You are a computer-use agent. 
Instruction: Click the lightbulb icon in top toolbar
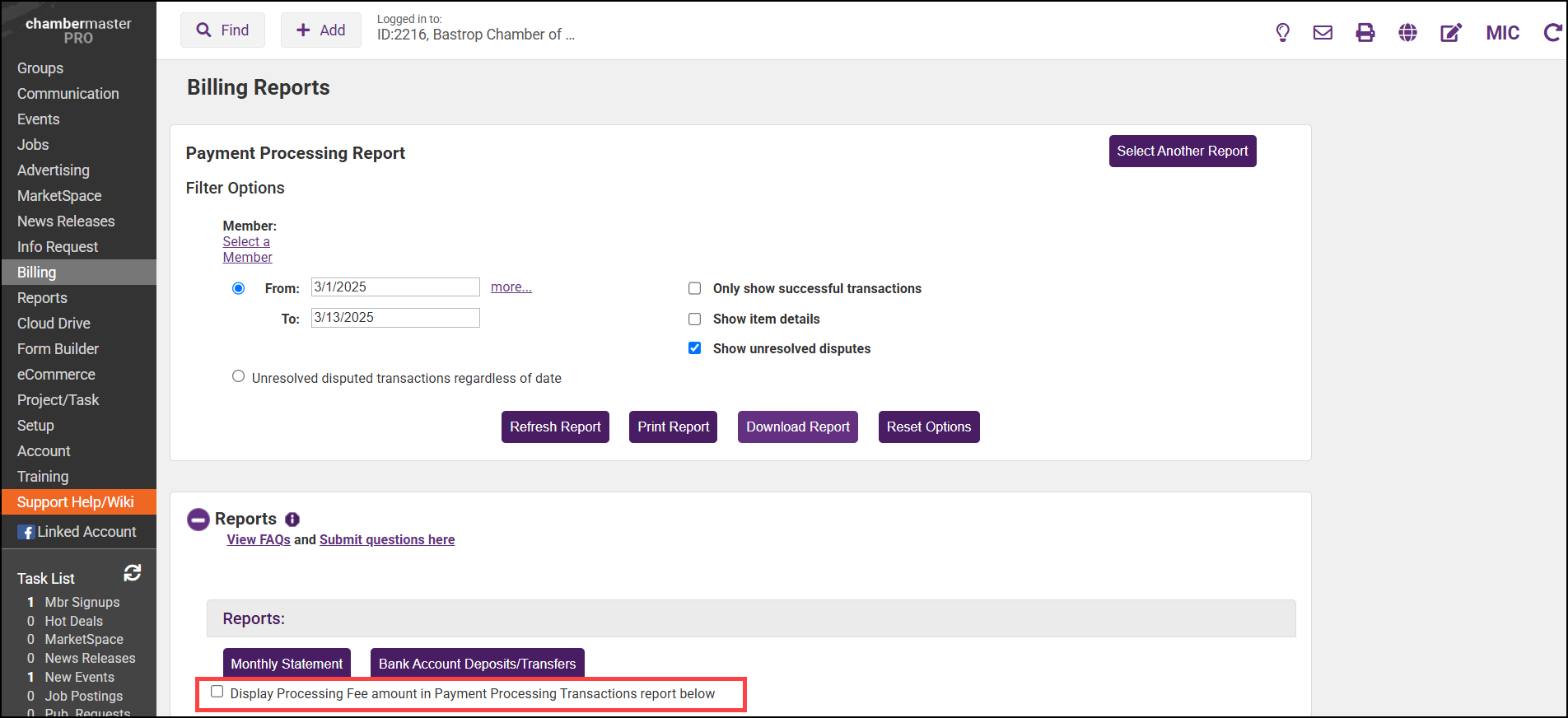[1282, 33]
